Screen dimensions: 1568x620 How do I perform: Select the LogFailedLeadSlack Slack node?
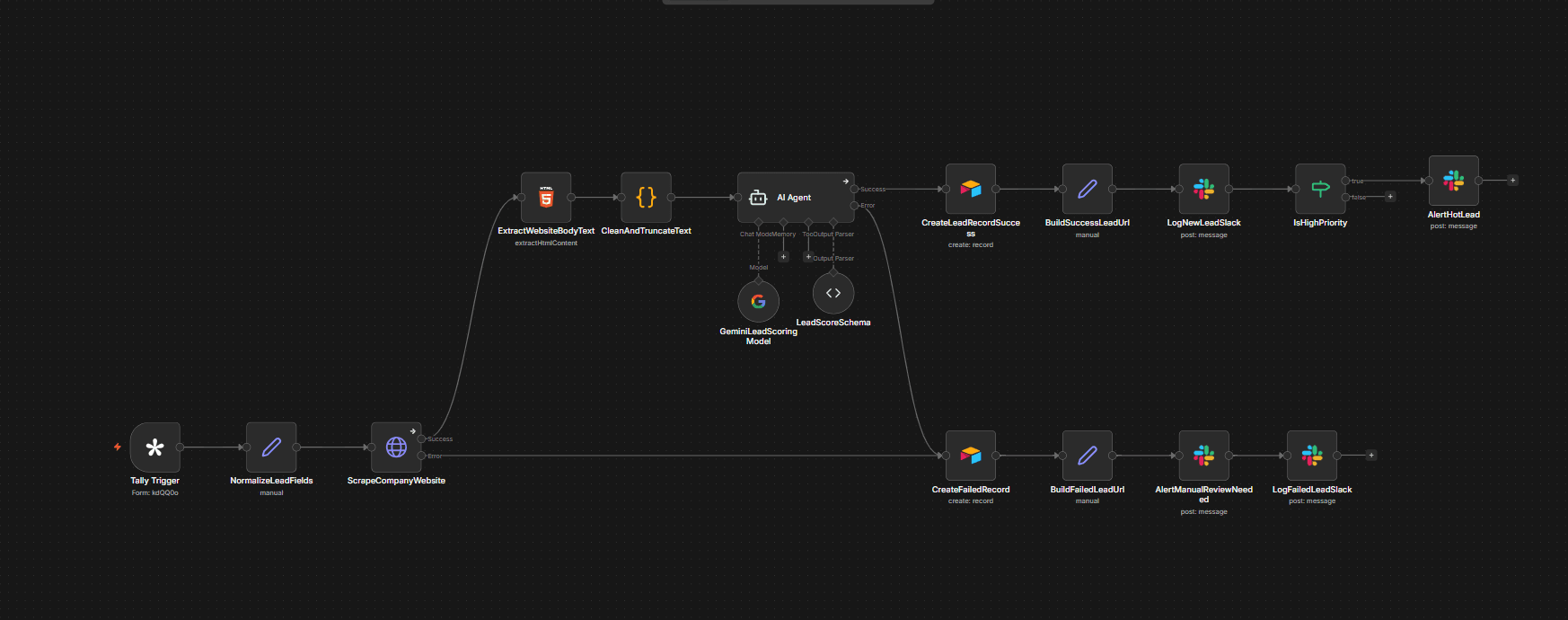1312,456
